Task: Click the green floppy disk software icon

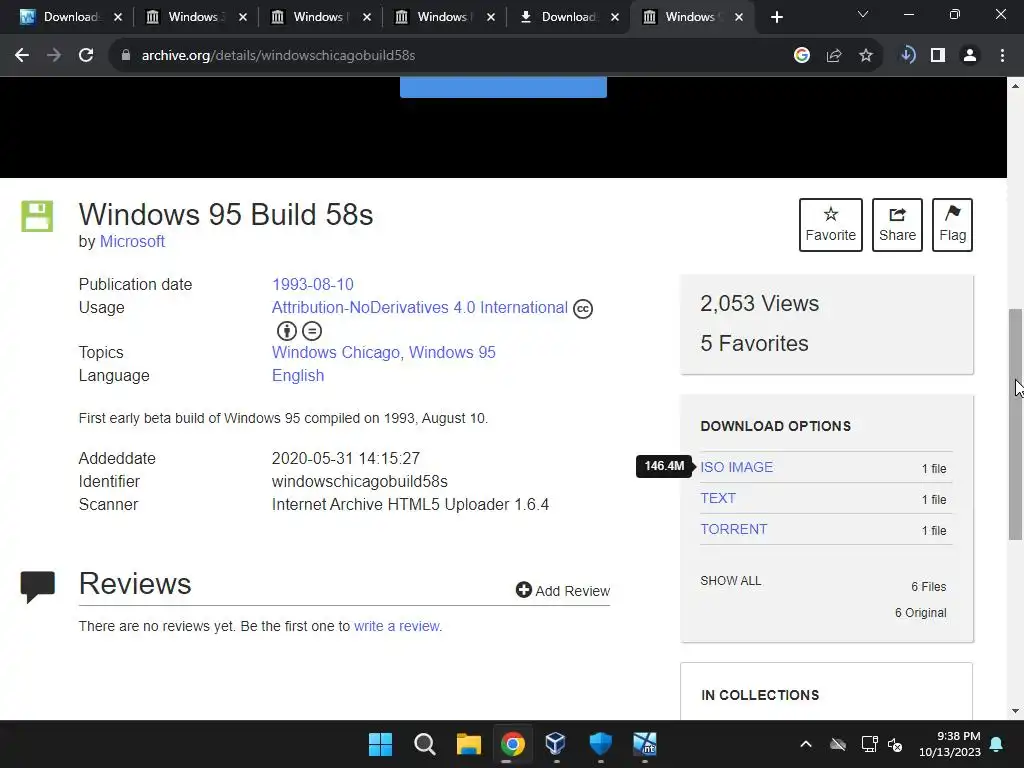Action: click(x=37, y=216)
